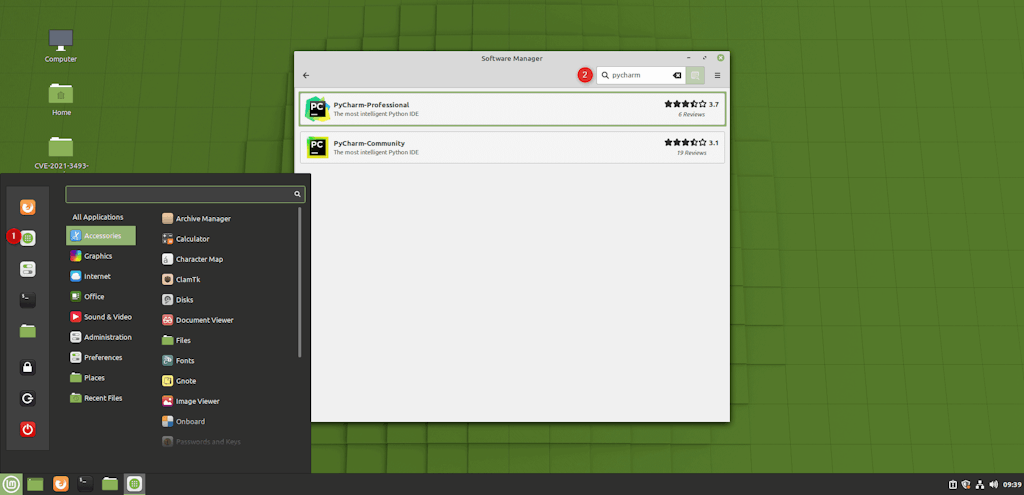The height and width of the screenshot is (495, 1024).
Task: Click the 19 Reviews text for PyCharm-Community
Action: click(692, 153)
